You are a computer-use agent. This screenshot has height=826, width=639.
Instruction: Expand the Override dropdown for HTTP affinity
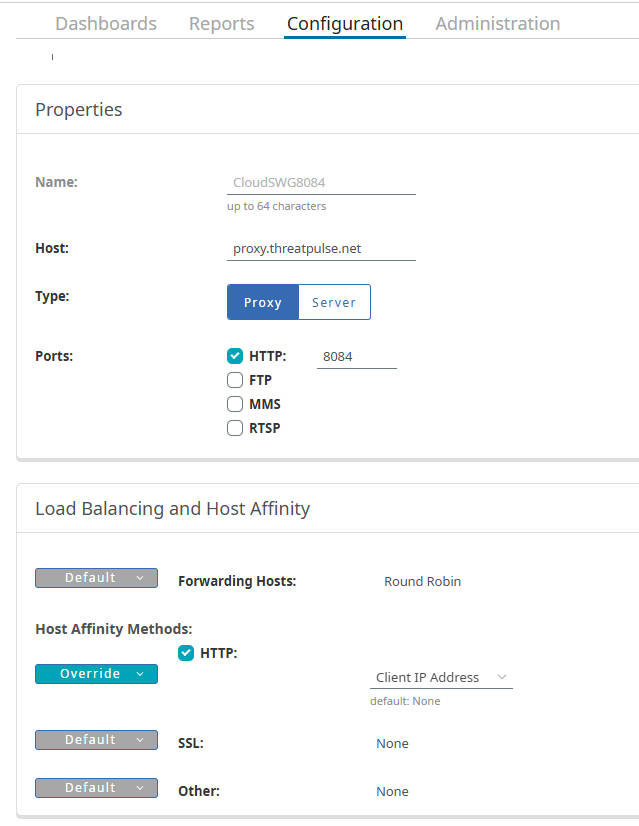pyautogui.click(x=96, y=674)
